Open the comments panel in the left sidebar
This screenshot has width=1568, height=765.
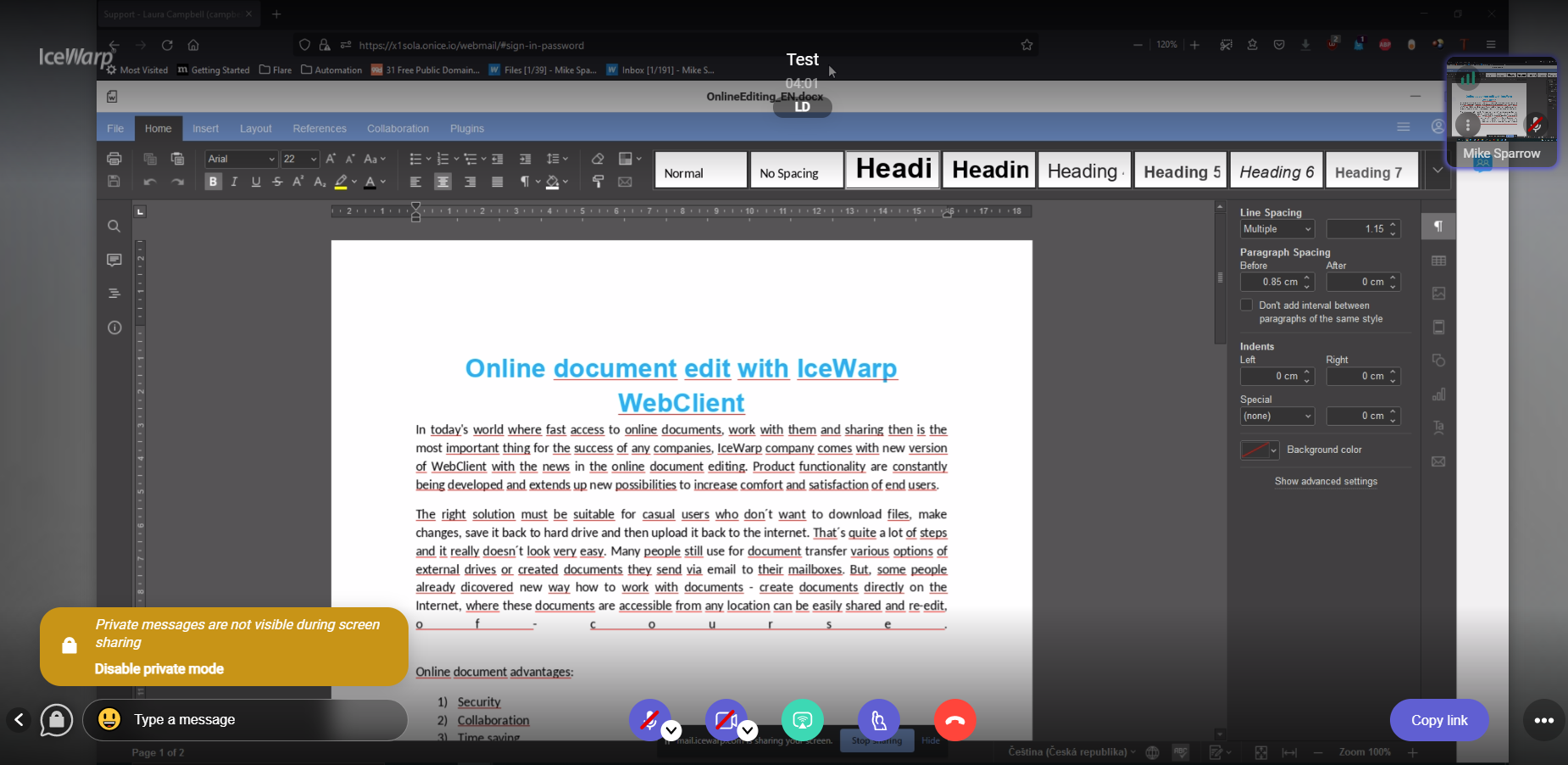click(x=114, y=260)
